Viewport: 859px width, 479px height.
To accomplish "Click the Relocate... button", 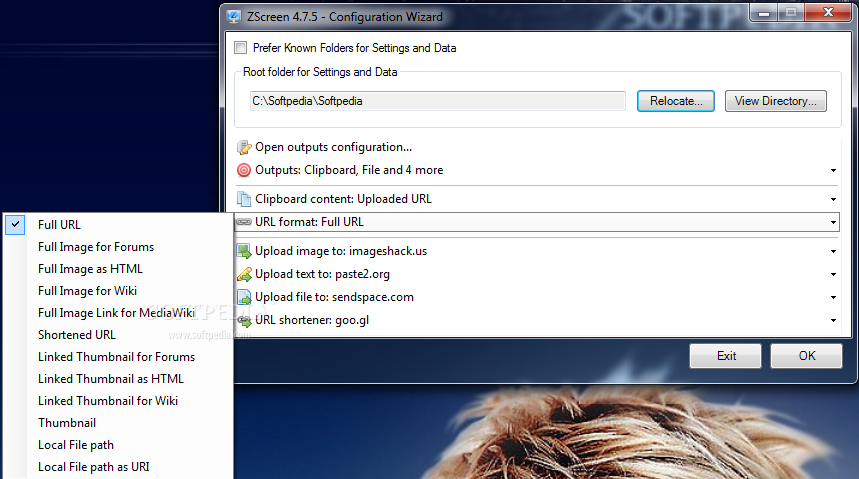I will 675,101.
